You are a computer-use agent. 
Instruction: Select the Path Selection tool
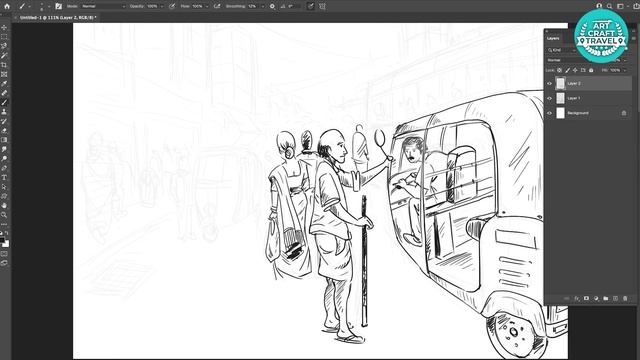click(x=4, y=187)
